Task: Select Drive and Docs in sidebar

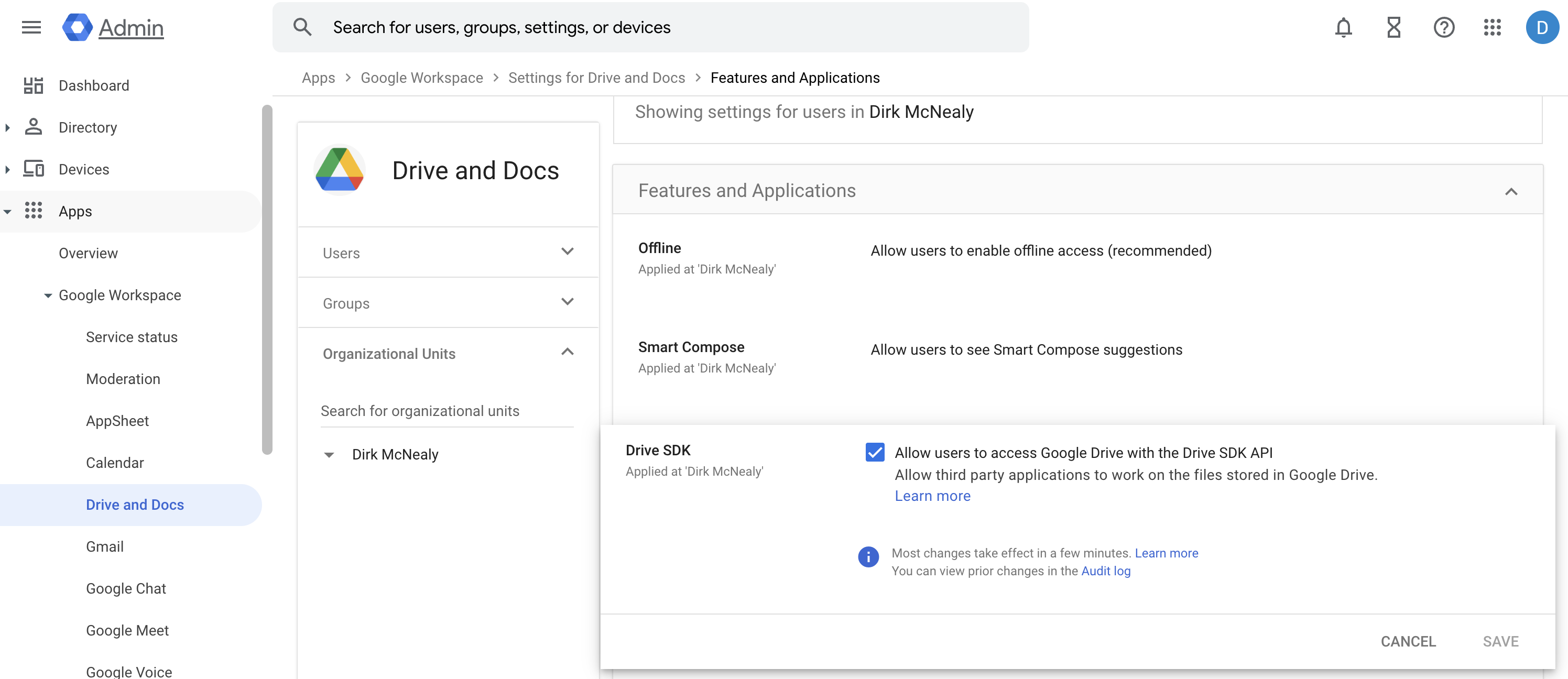Action: point(131,505)
